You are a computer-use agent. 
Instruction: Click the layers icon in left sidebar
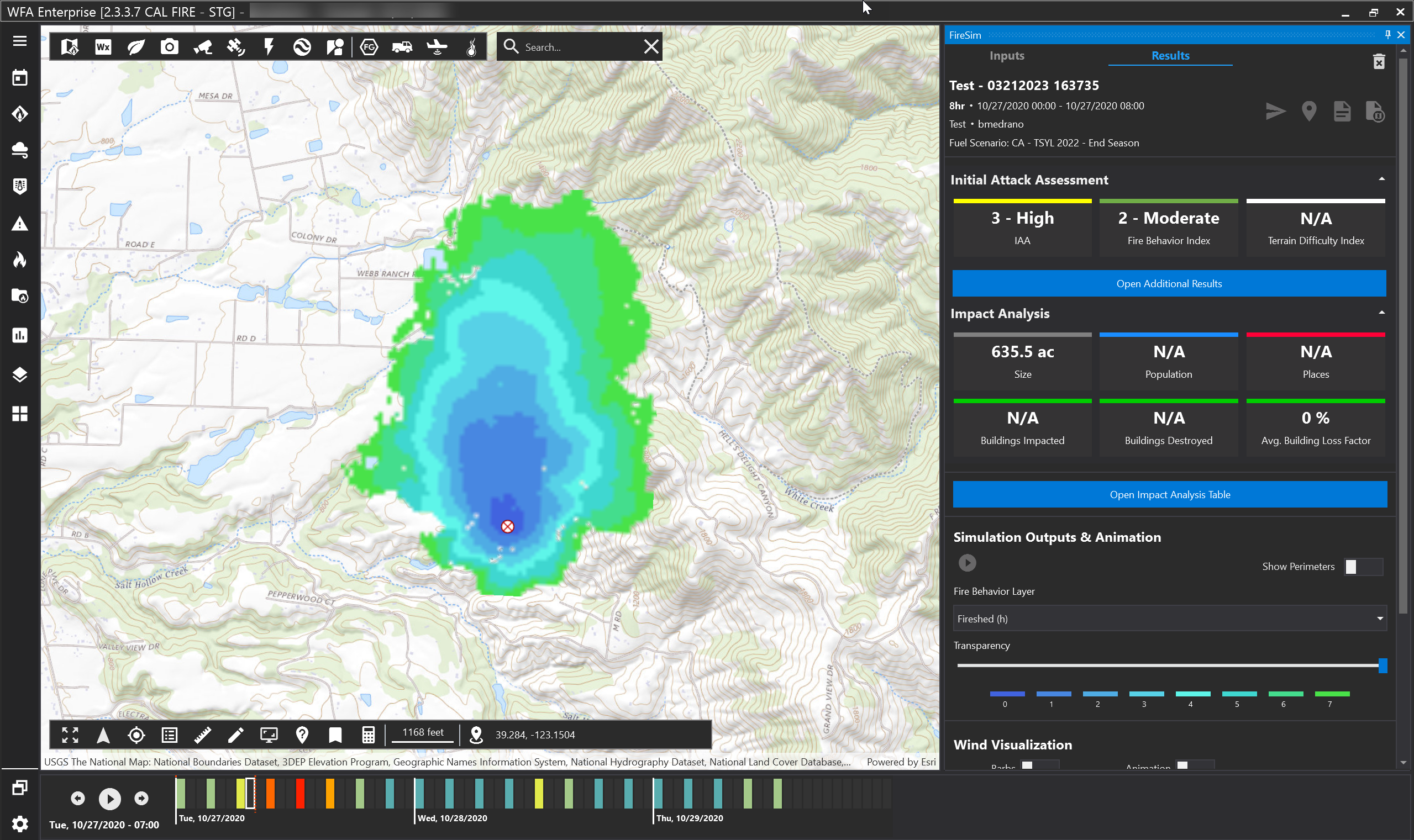click(x=20, y=375)
